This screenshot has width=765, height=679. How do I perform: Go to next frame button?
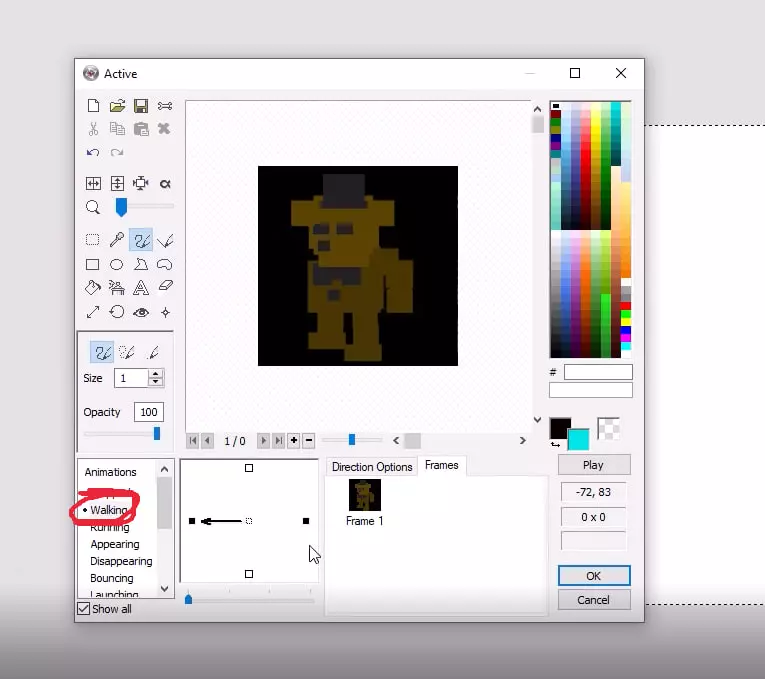[x=263, y=440]
